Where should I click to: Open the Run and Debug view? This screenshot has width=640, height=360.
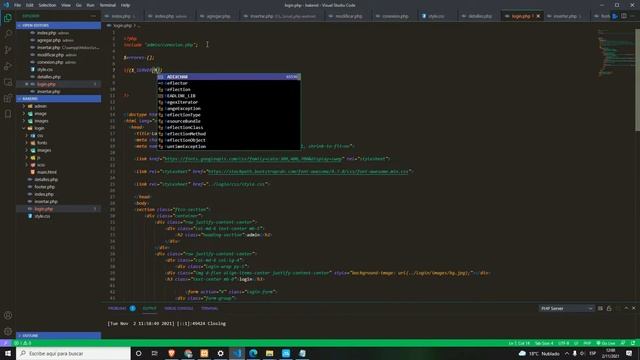(8, 66)
